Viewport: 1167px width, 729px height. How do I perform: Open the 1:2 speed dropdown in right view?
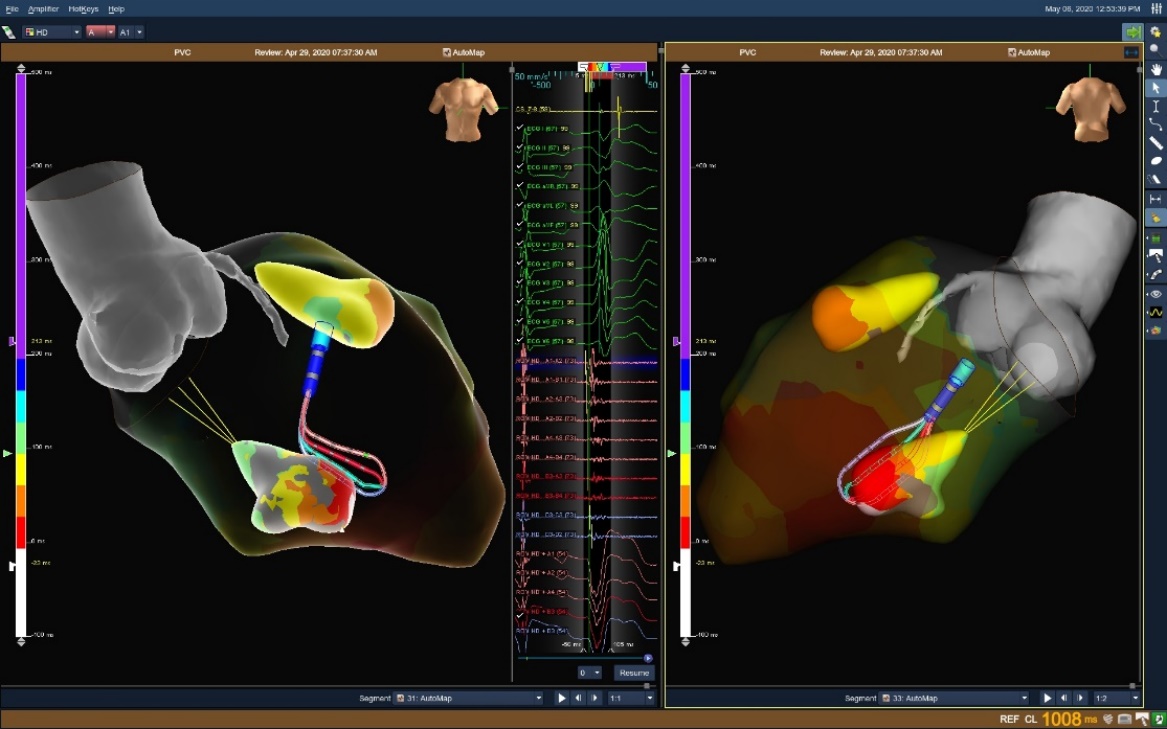tap(1116, 698)
